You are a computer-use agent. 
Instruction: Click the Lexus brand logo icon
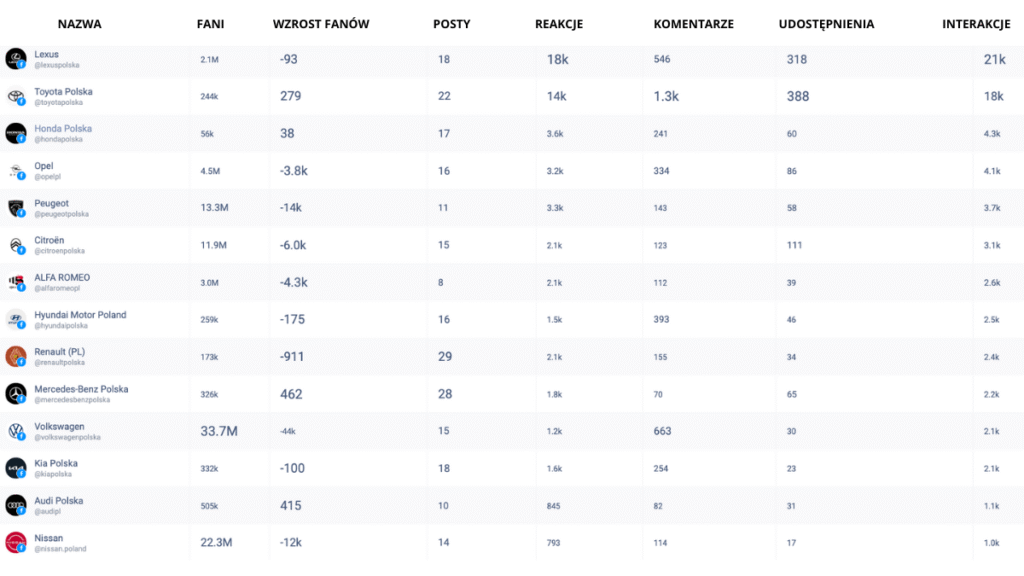tap(16, 59)
